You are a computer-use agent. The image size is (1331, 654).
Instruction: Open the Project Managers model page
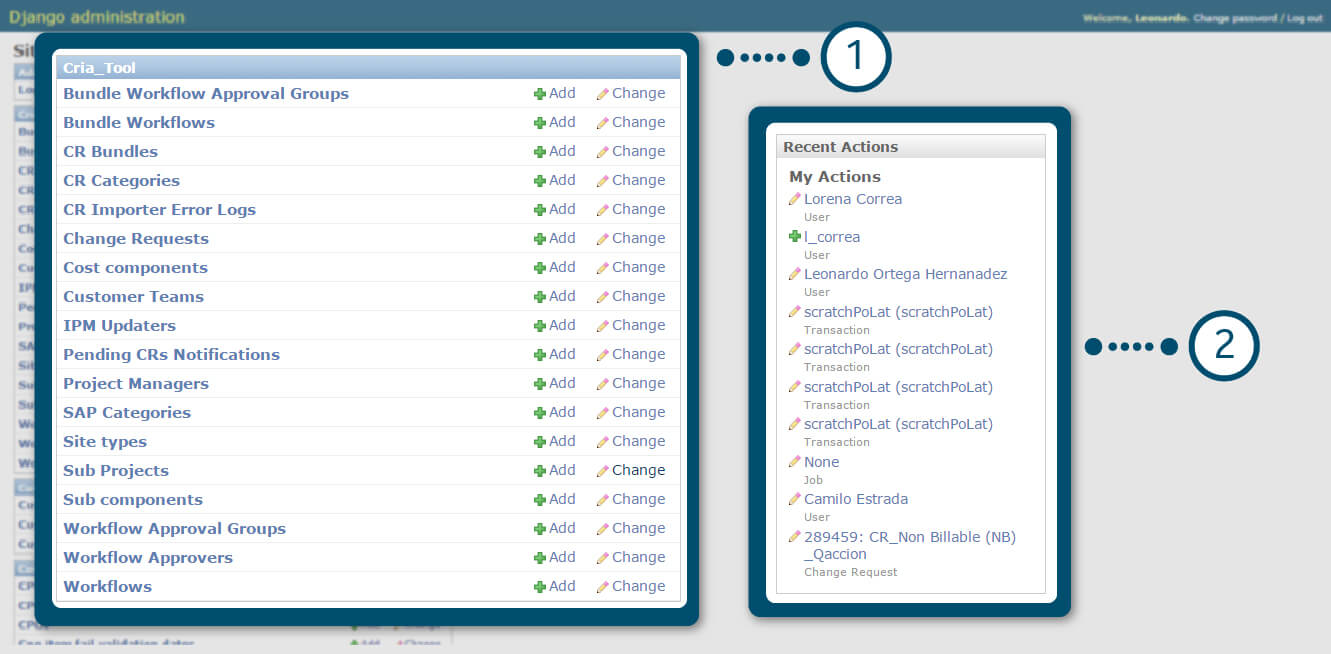(136, 384)
